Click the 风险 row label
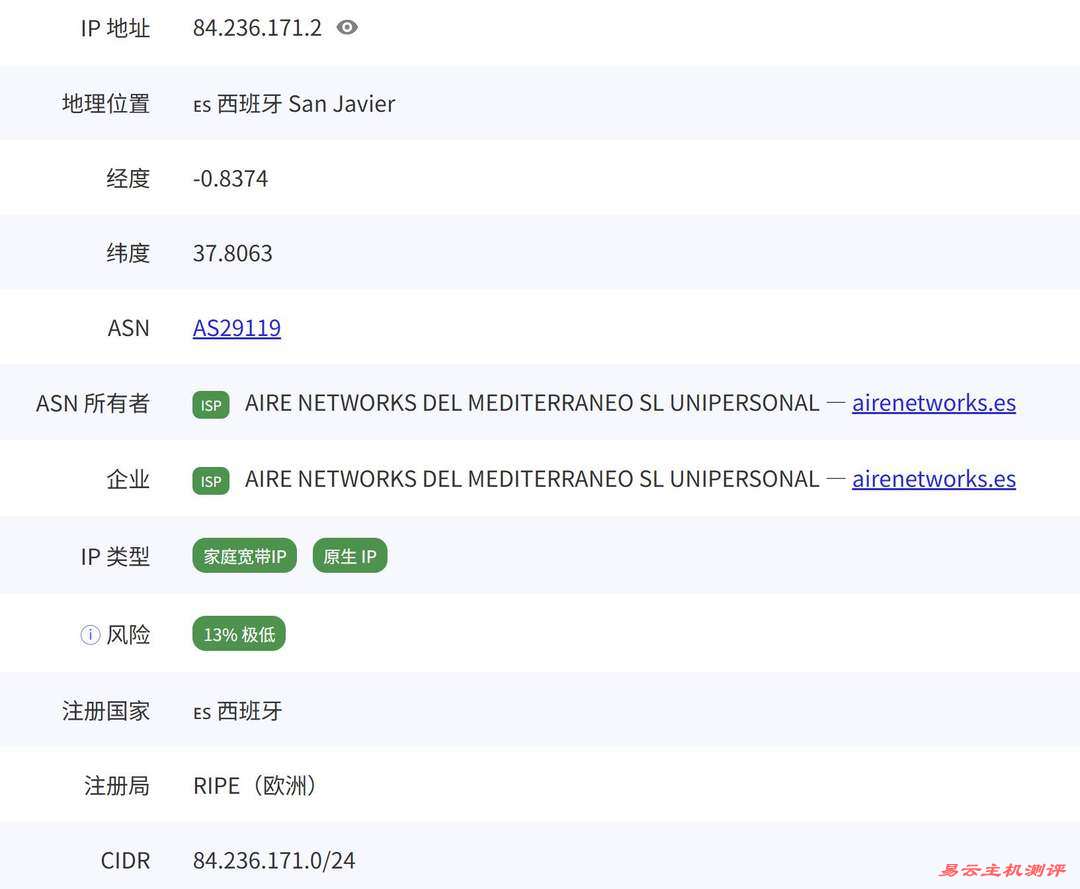Viewport: 1080px width, 889px height. tap(128, 633)
